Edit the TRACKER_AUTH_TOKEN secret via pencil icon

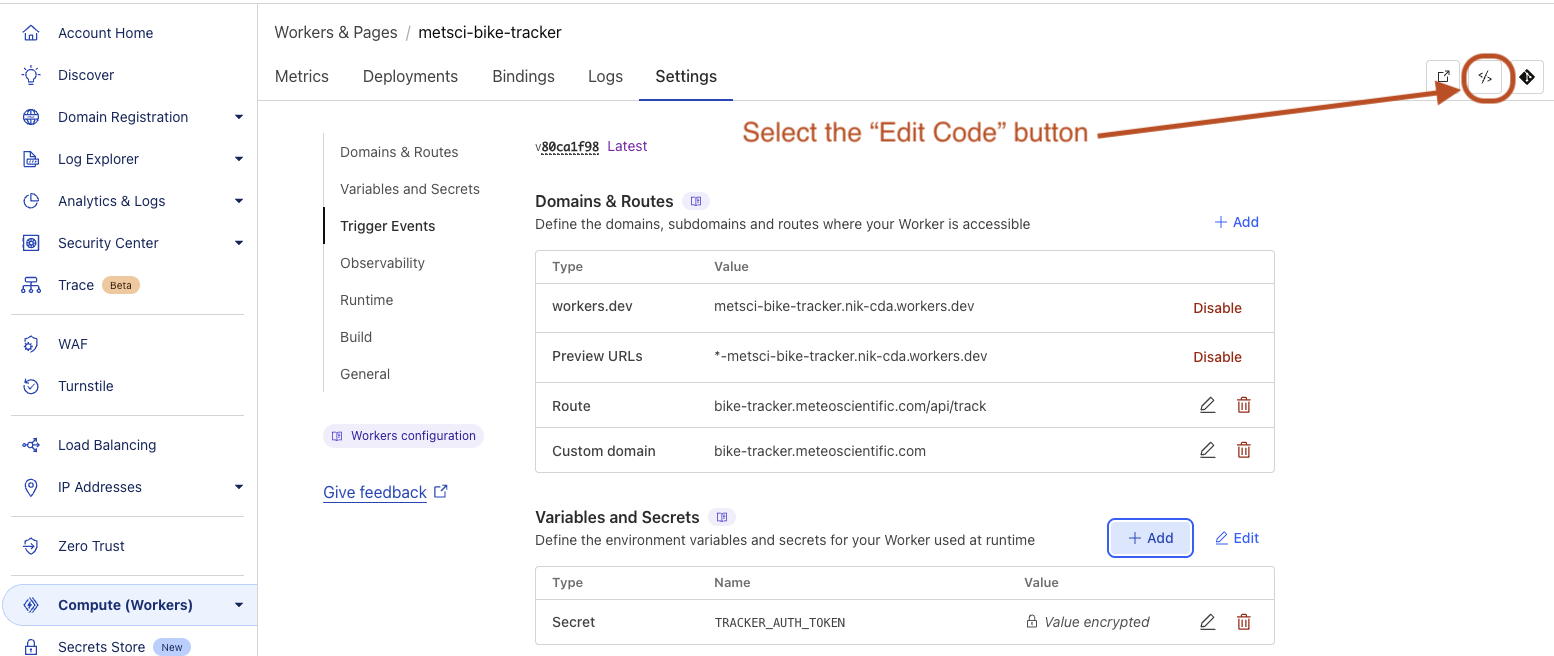pos(1207,621)
